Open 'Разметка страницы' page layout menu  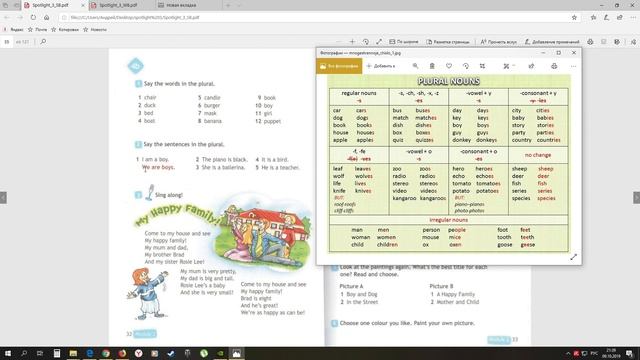447,42
